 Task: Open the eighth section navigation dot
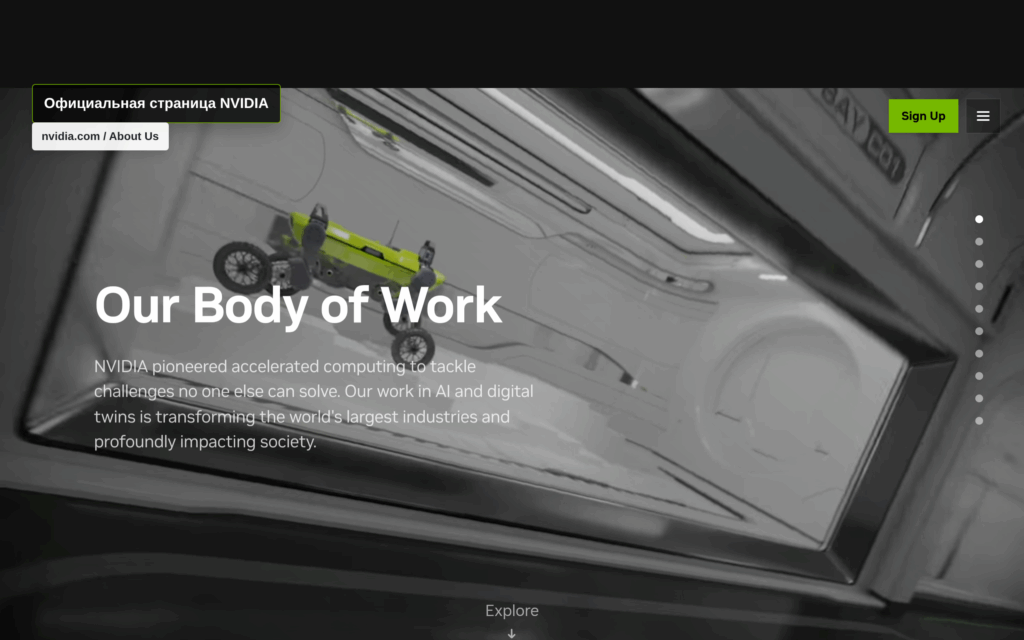(x=979, y=376)
